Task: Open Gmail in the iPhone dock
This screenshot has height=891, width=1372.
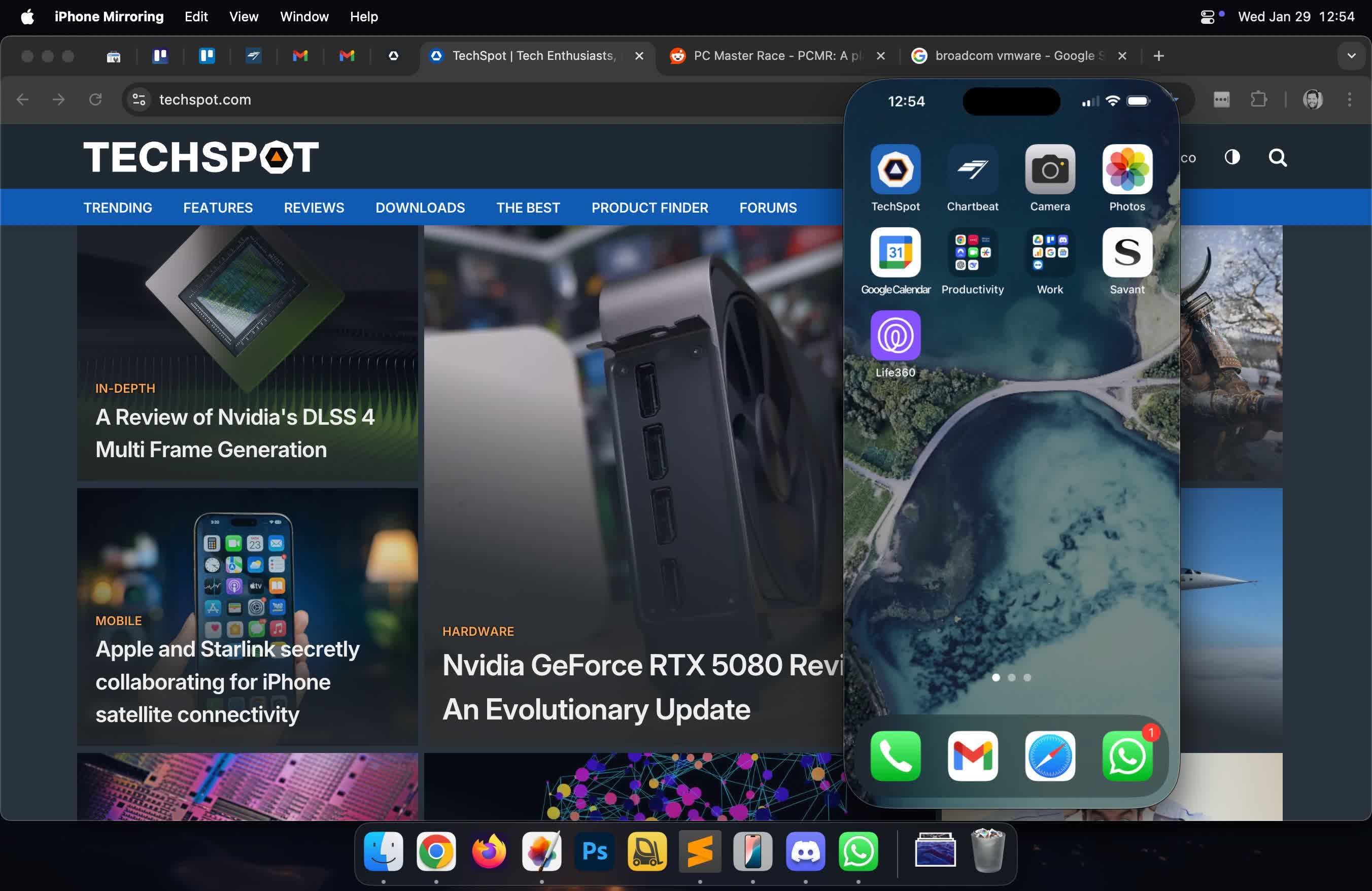Action: pyautogui.click(x=973, y=756)
